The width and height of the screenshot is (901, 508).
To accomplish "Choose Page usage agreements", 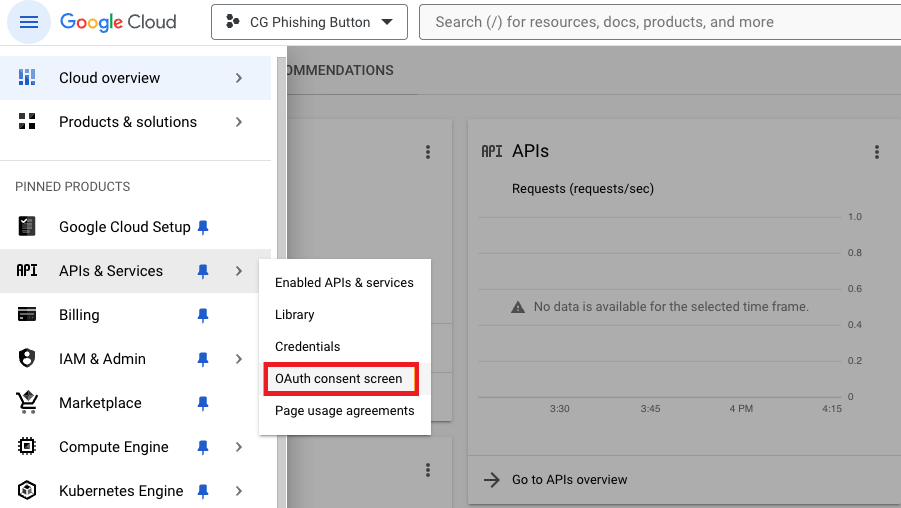I will 344,411.
